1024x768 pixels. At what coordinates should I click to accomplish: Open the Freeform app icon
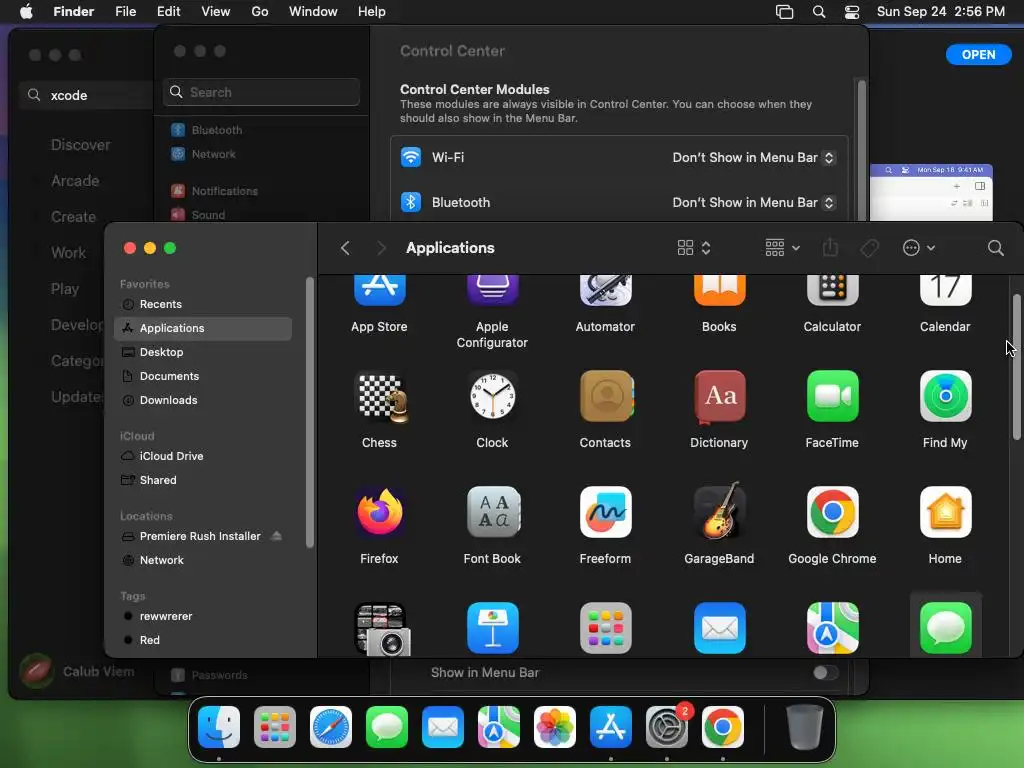(x=605, y=512)
